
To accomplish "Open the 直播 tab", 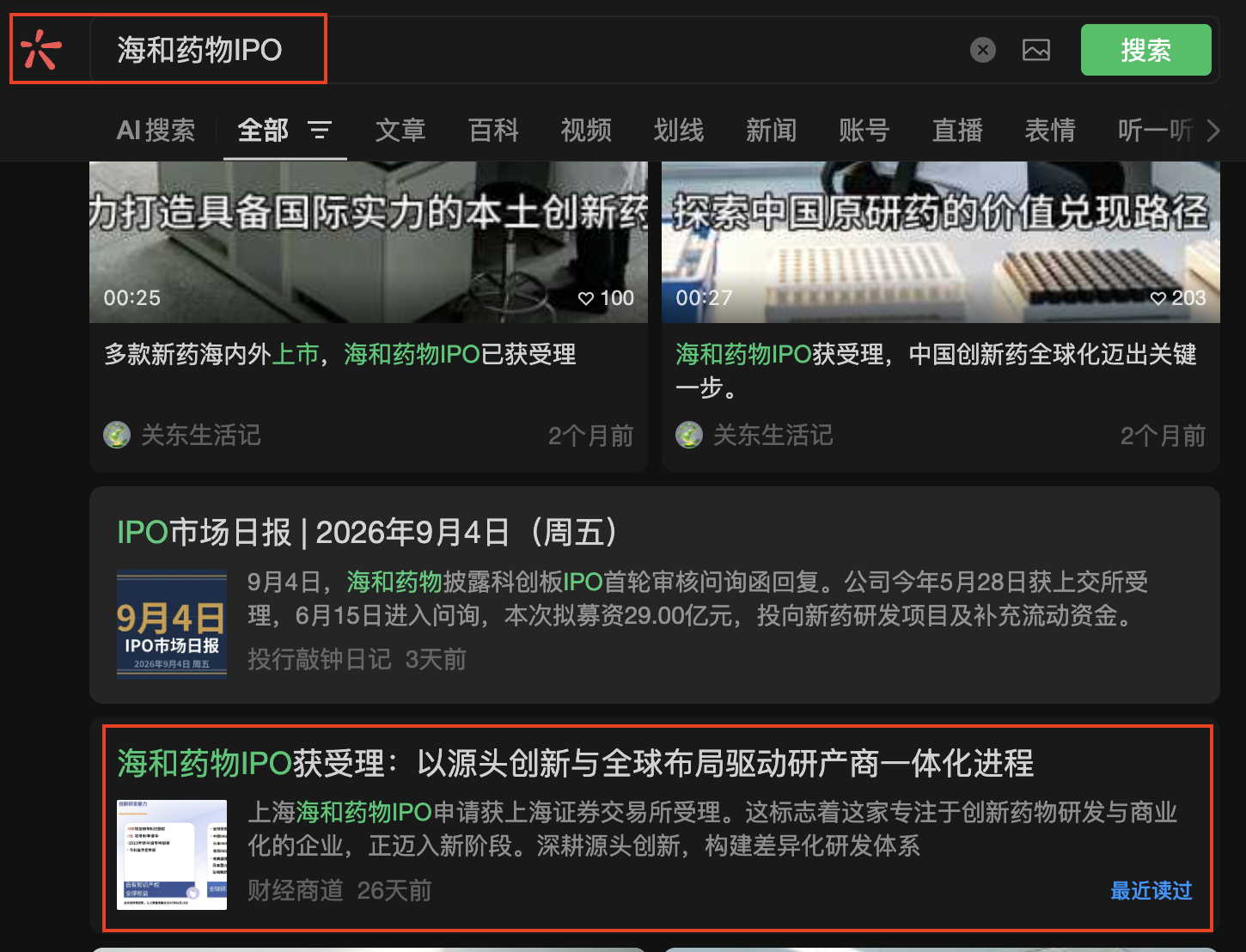I will click(x=957, y=131).
